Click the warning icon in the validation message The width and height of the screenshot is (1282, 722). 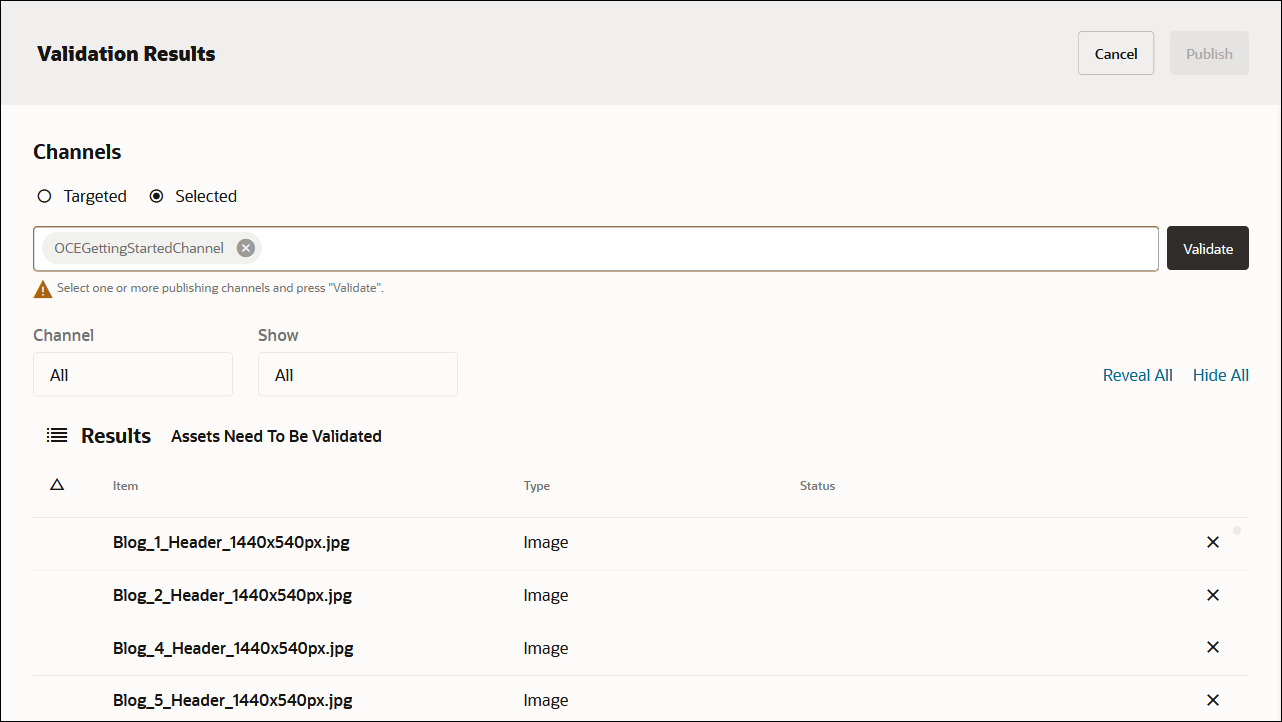(x=41, y=288)
